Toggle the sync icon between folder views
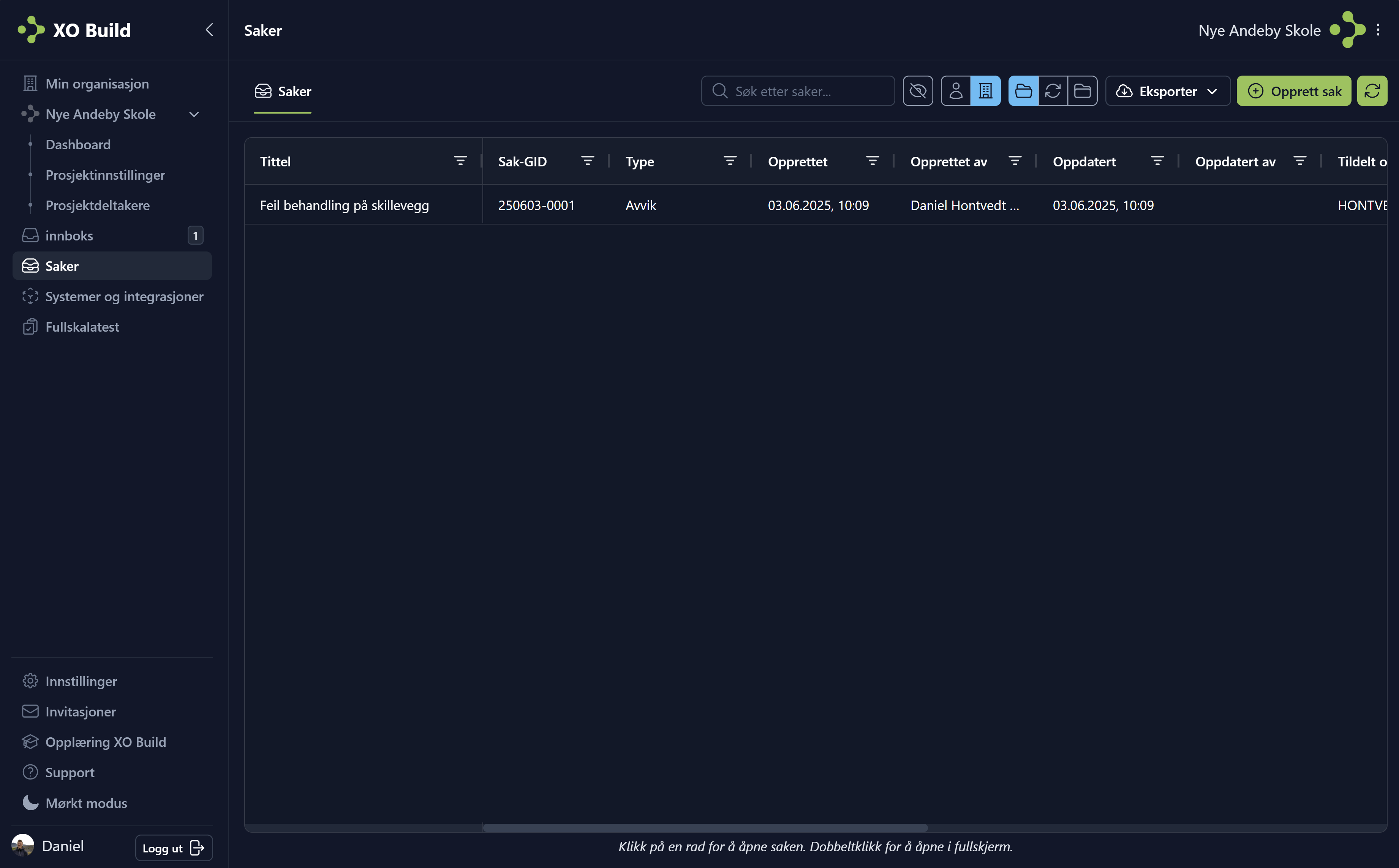 (x=1053, y=91)
